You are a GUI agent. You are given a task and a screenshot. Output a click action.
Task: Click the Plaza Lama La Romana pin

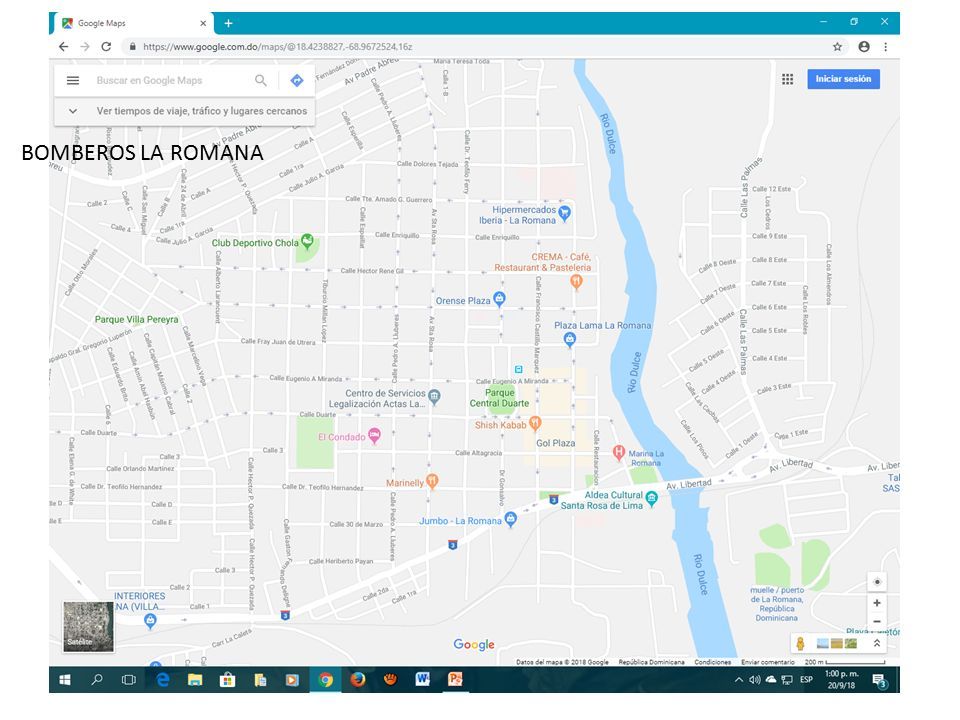point(570,339)
